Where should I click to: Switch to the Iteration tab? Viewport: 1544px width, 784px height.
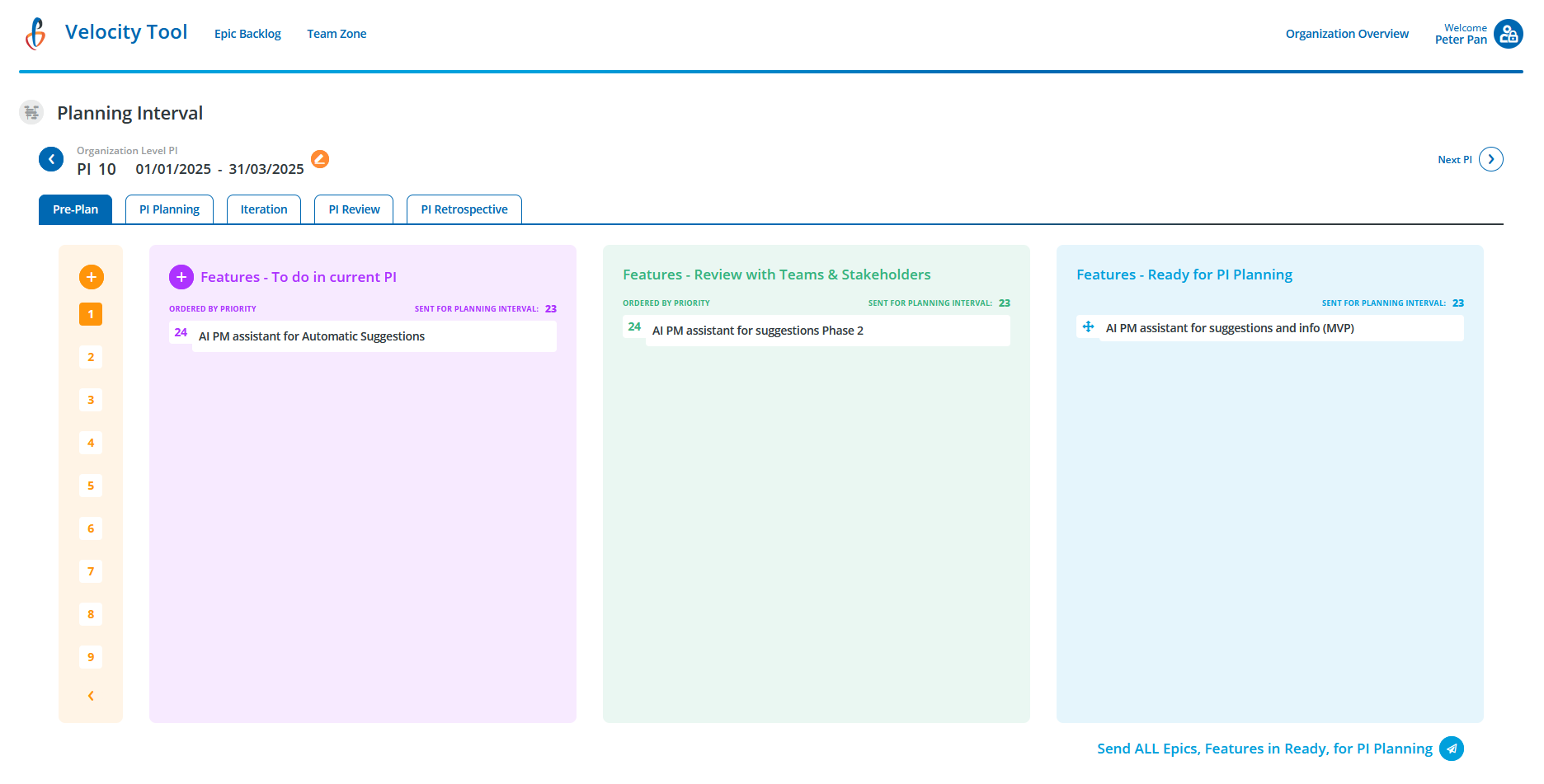pos(264,209)
